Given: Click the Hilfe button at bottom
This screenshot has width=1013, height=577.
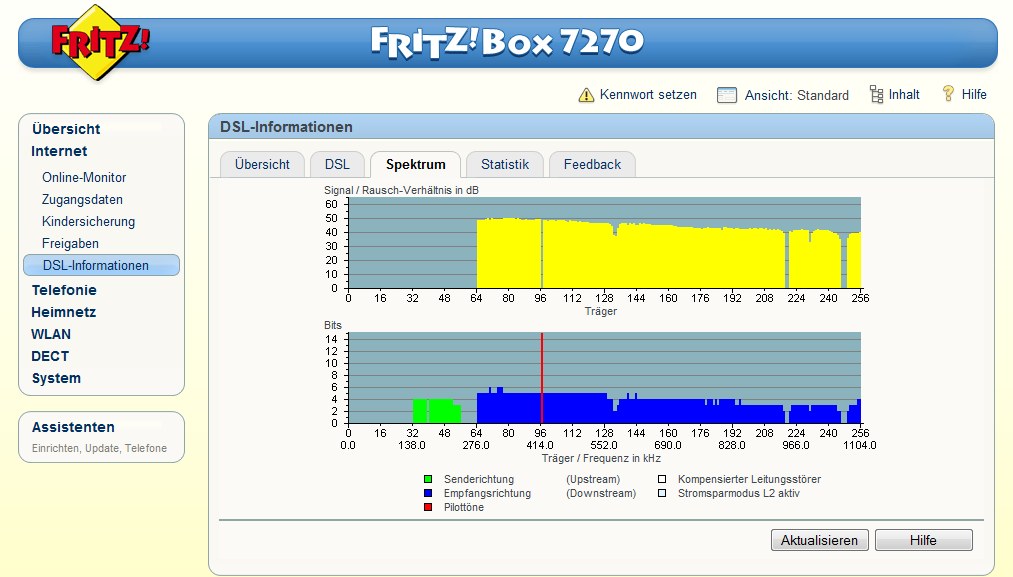Looking at the screenshot, I should click(x=923, y=540).
